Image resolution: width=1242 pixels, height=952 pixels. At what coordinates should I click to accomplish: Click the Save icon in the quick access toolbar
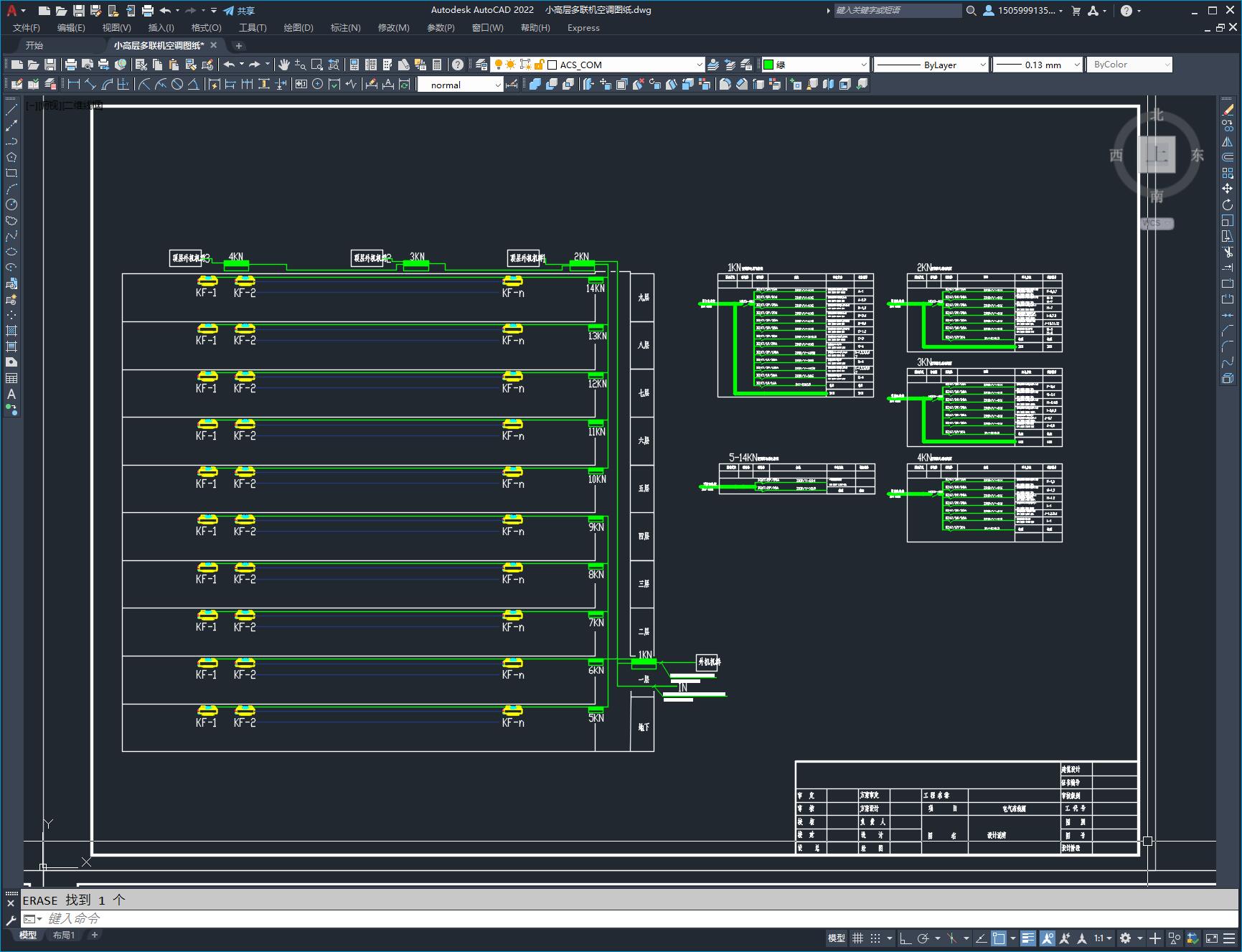click(79, 11)
